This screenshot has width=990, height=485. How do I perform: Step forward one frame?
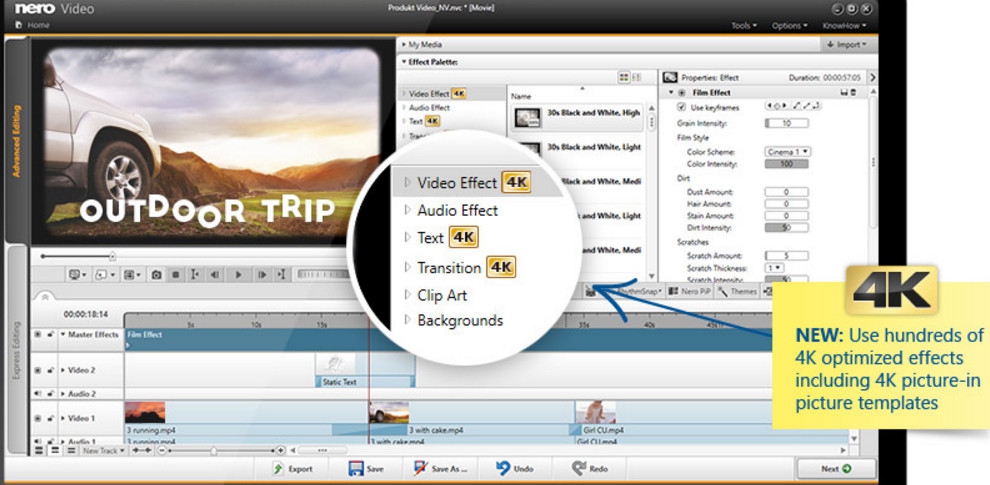[x=261, y=275]
